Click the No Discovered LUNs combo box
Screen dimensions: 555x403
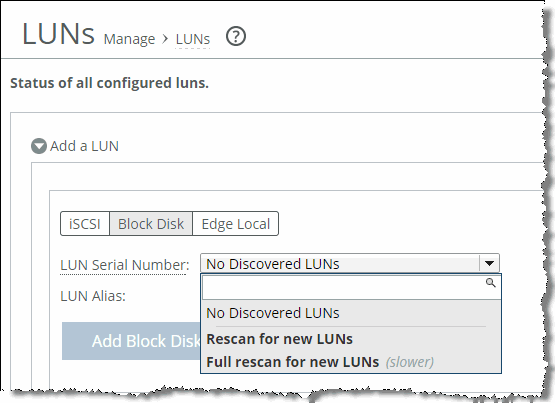(350, 263)
